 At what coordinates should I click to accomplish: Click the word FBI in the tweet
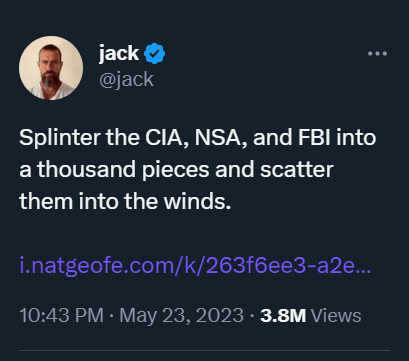click(x=314, y=138)
